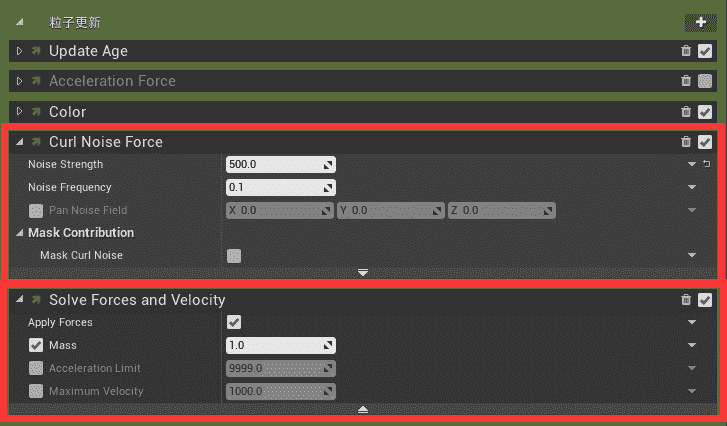Delete the Acceleration Force module
This screenshot has width=727, height=426.
coord(686,81)
